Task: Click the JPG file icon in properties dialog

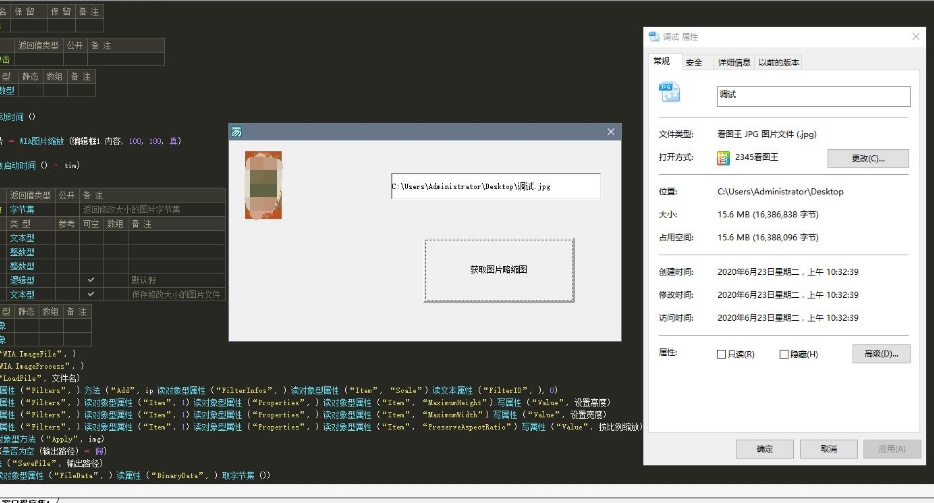Action: 669,94
